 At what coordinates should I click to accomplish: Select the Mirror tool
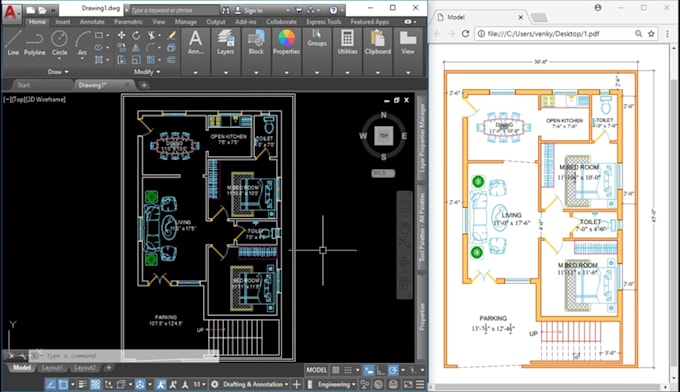136,47
